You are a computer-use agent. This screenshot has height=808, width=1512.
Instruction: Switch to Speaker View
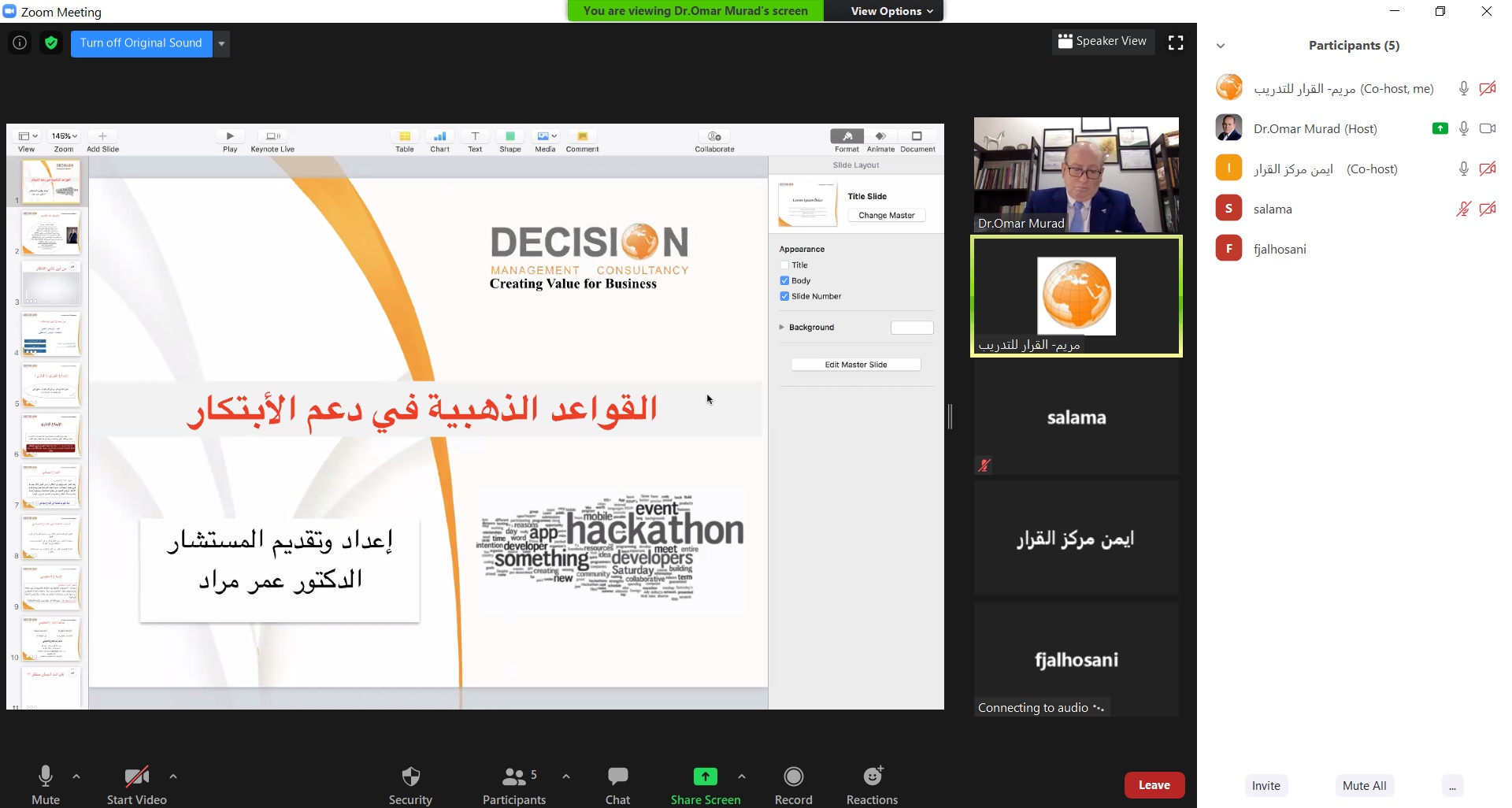[x=1102, y=42]
